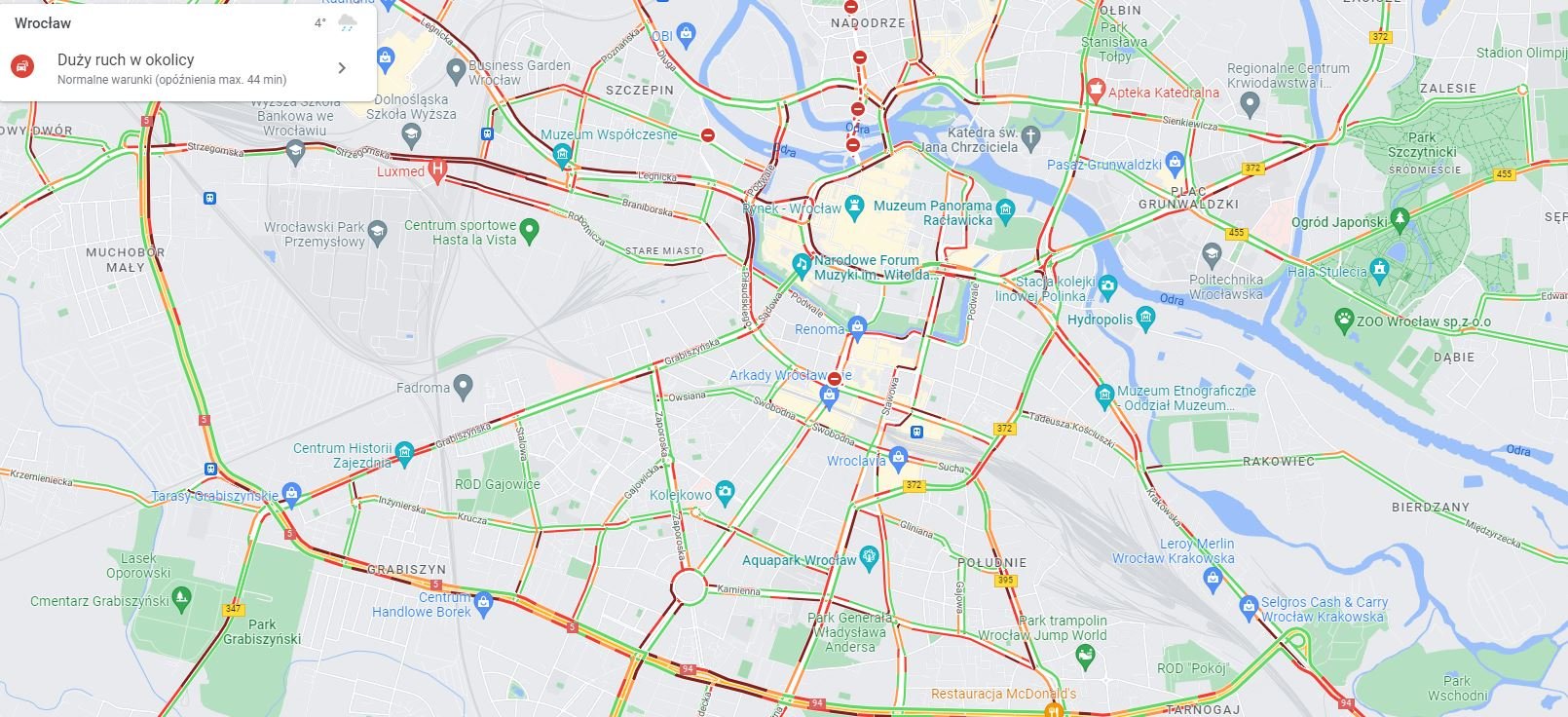The image size is (1568, 717).
Task: Select Muzeum Panorama Racławicka marker
Action: pos(1006,209)
